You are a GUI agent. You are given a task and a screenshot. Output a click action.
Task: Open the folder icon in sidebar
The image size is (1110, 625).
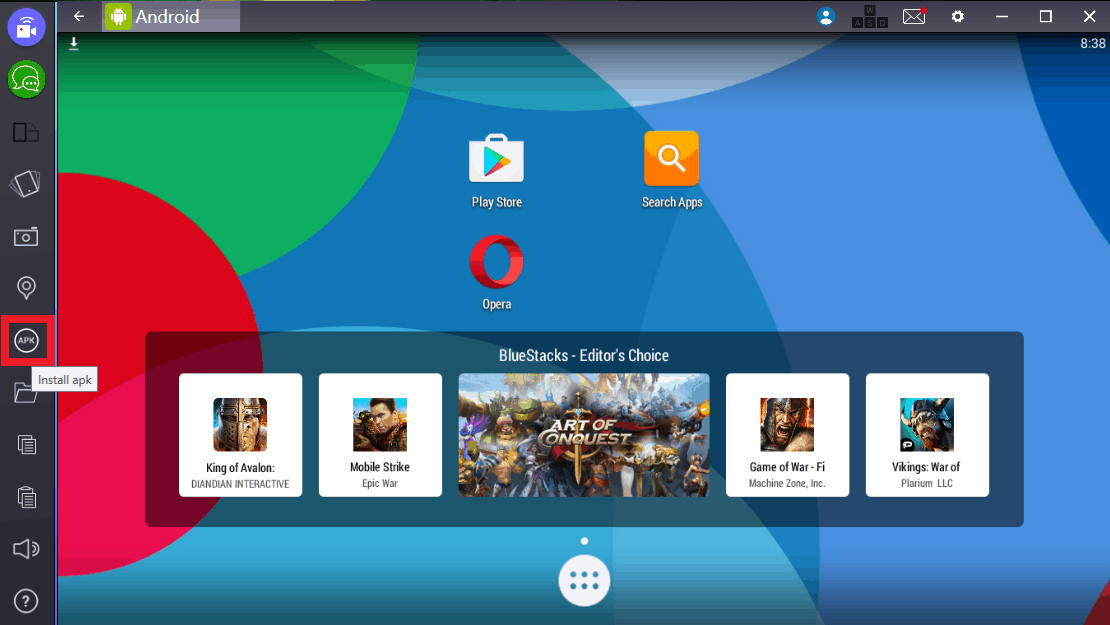25,393
